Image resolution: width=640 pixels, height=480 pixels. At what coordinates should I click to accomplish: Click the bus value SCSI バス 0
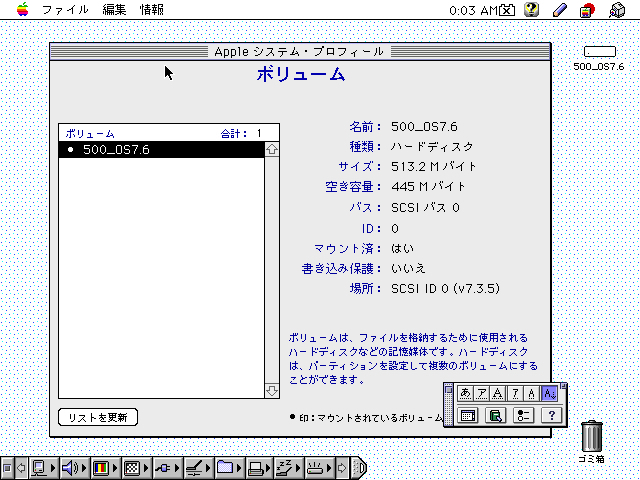(425, 207)
